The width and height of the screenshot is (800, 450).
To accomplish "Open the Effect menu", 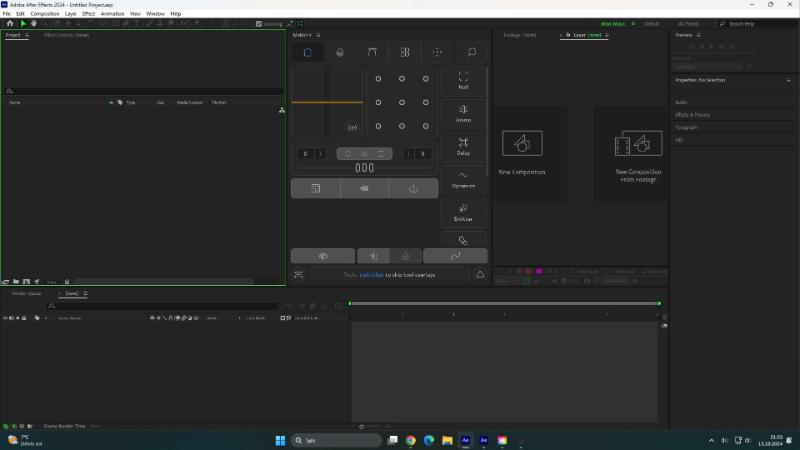I will click(88, 14).
